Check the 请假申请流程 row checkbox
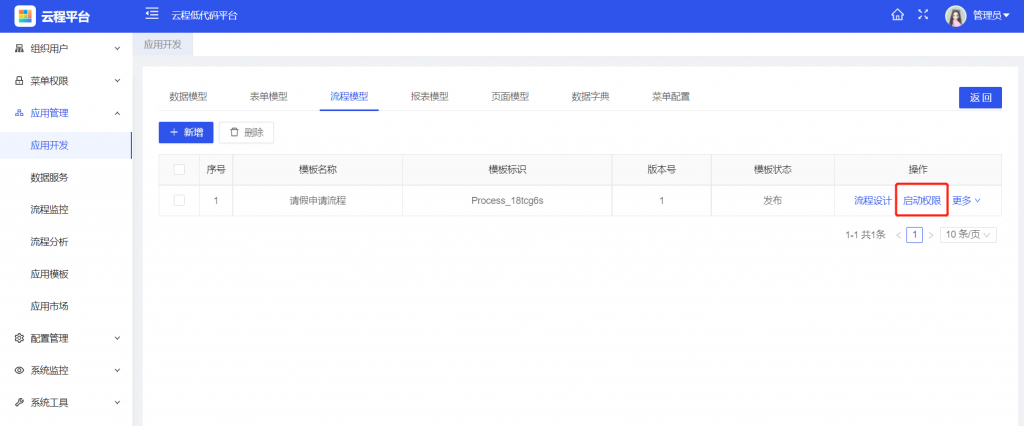Viewport: 1024px width, 426px height. pos(179,200)
